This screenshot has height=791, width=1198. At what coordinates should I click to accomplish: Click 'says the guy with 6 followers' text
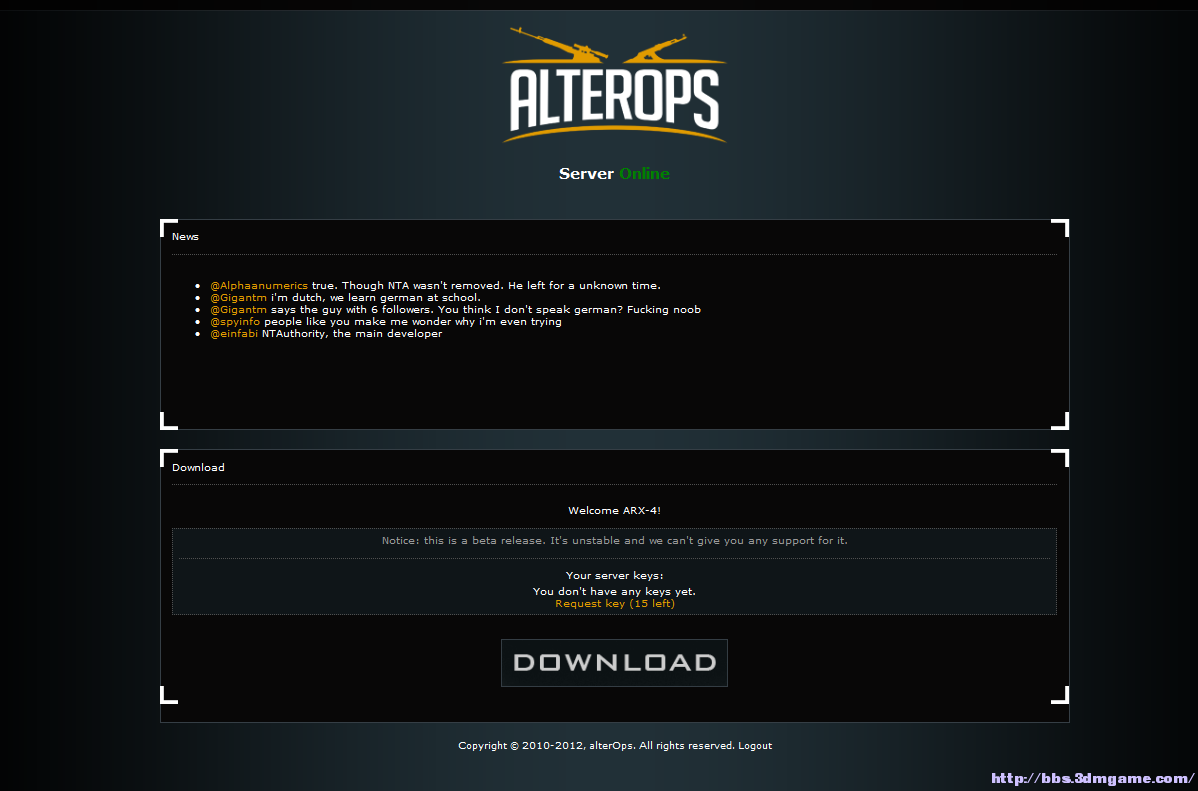click(486, 310)
